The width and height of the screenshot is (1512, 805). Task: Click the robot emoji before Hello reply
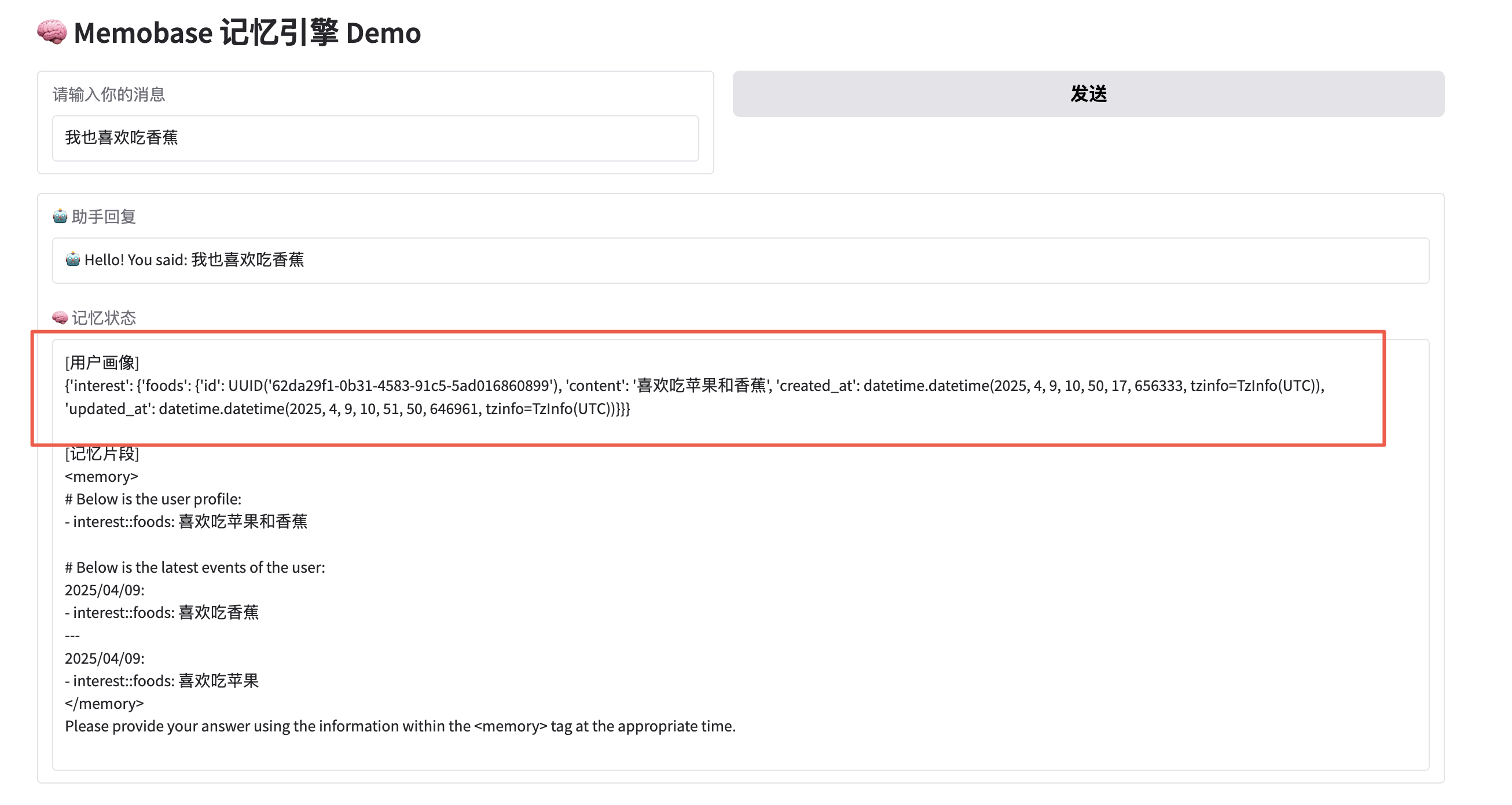click(x=73, y=259)
